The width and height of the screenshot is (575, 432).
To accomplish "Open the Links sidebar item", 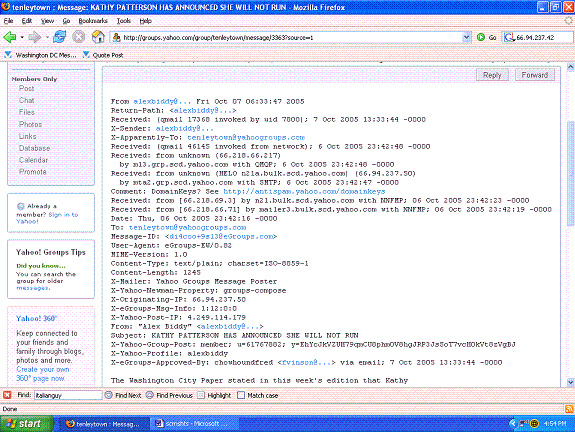I will (28, 136).
